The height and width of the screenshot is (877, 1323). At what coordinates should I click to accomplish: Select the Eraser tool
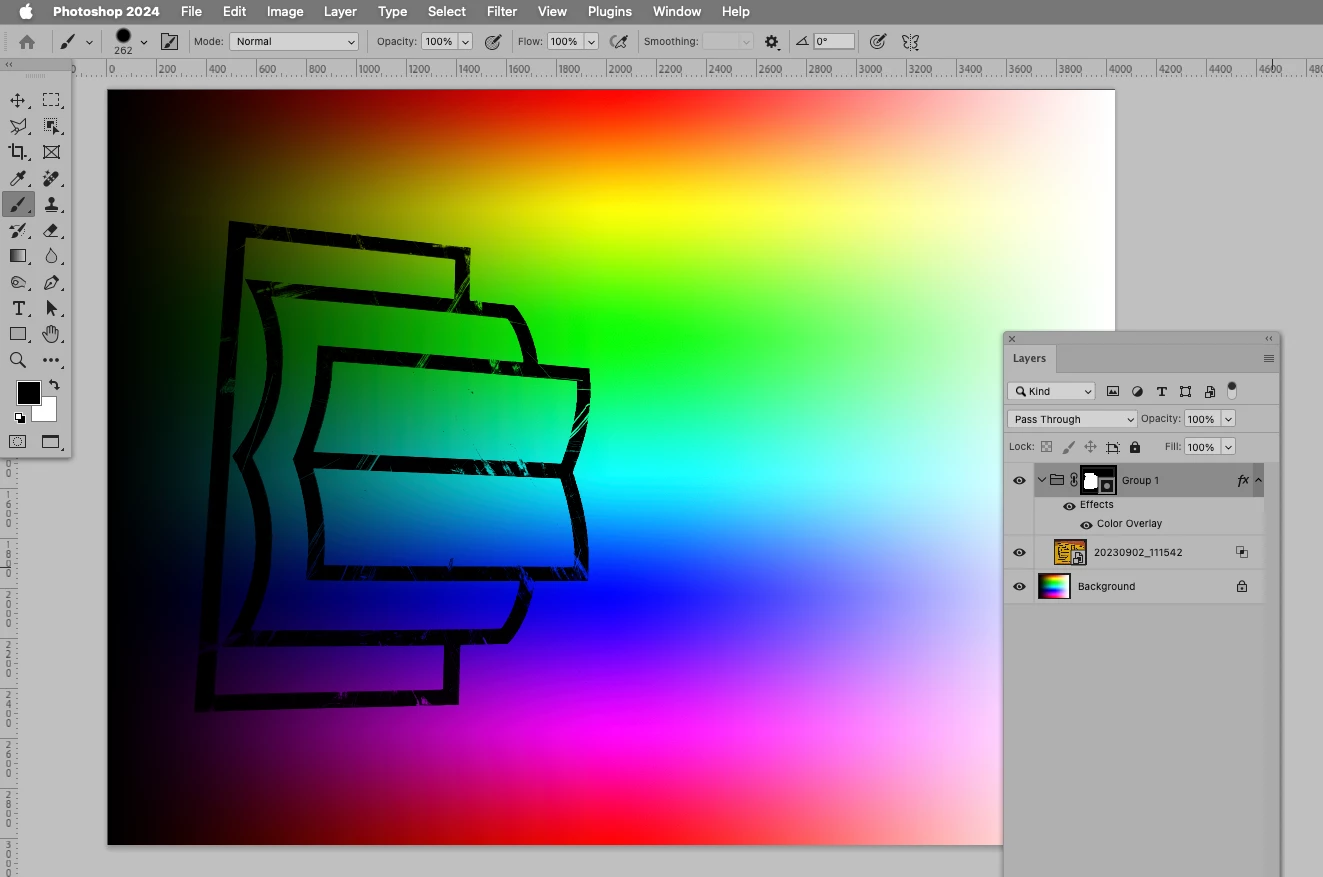[51, 230]
